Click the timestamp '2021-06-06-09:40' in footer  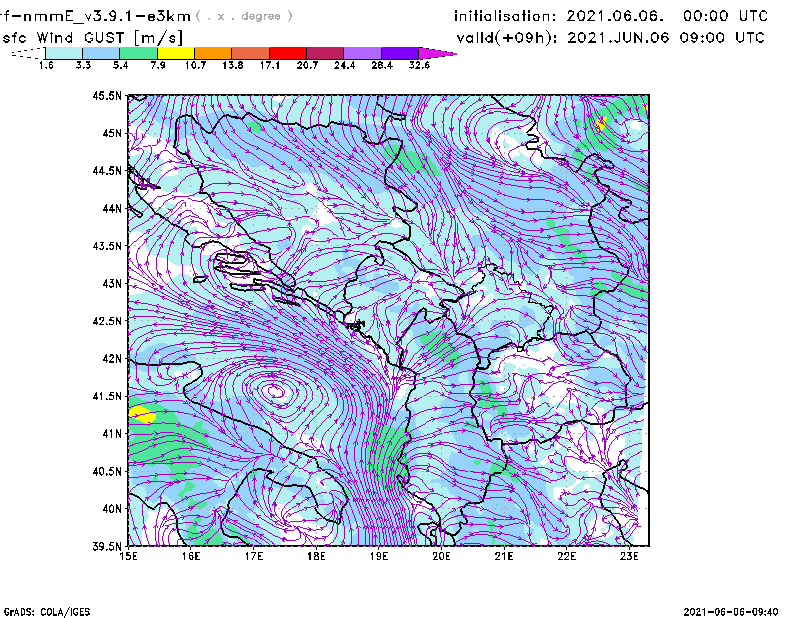tap(731, 612)
